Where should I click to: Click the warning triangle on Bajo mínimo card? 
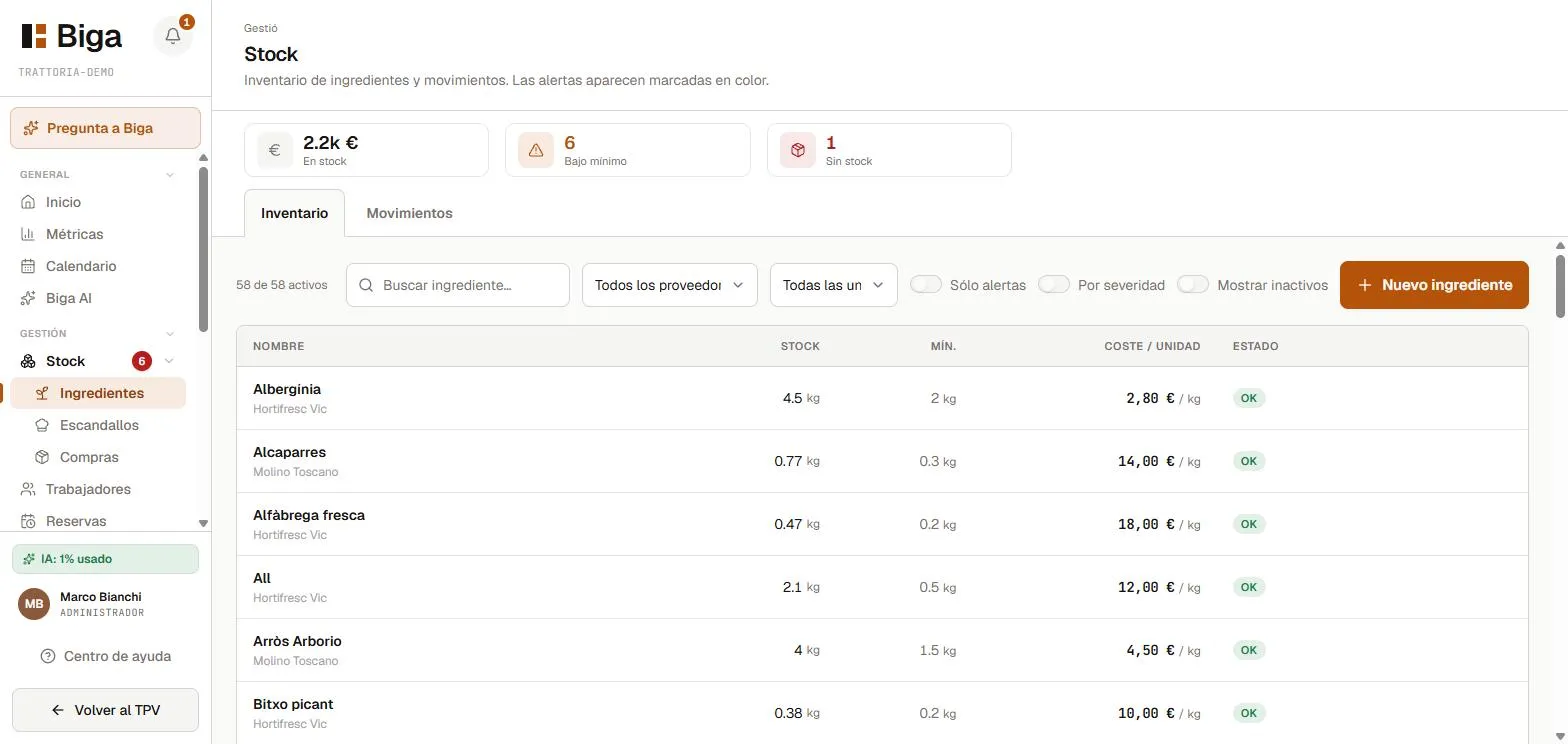[x=536, y=150]
